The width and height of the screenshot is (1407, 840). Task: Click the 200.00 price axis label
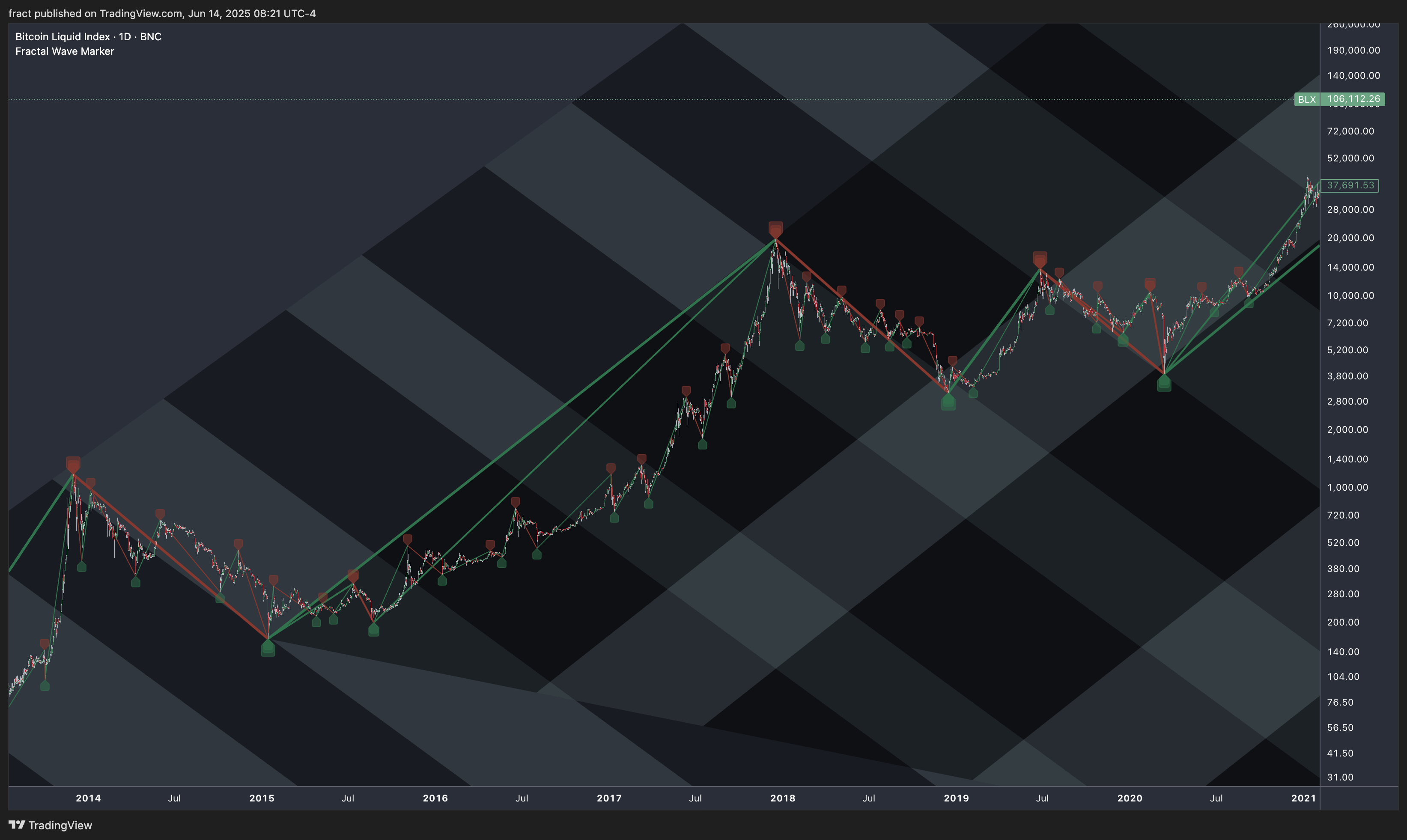click(1343, 622)
